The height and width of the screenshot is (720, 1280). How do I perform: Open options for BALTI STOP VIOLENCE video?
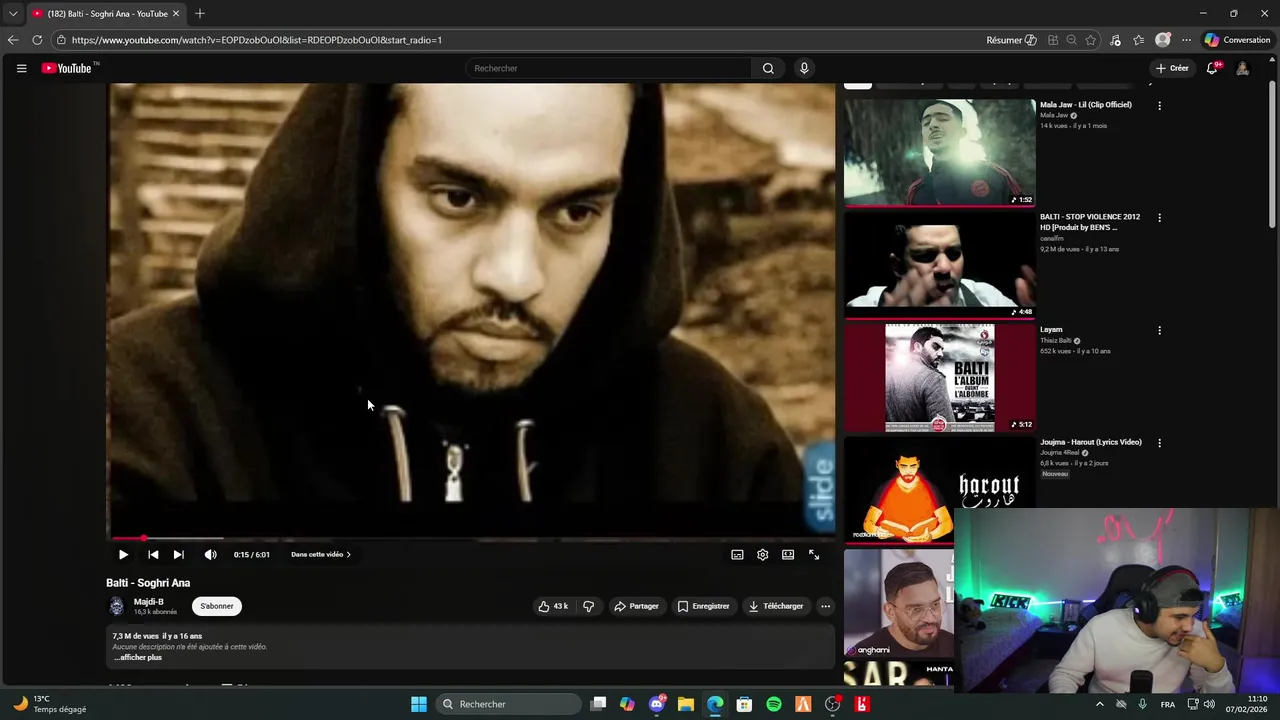(x=1160, y=217)
